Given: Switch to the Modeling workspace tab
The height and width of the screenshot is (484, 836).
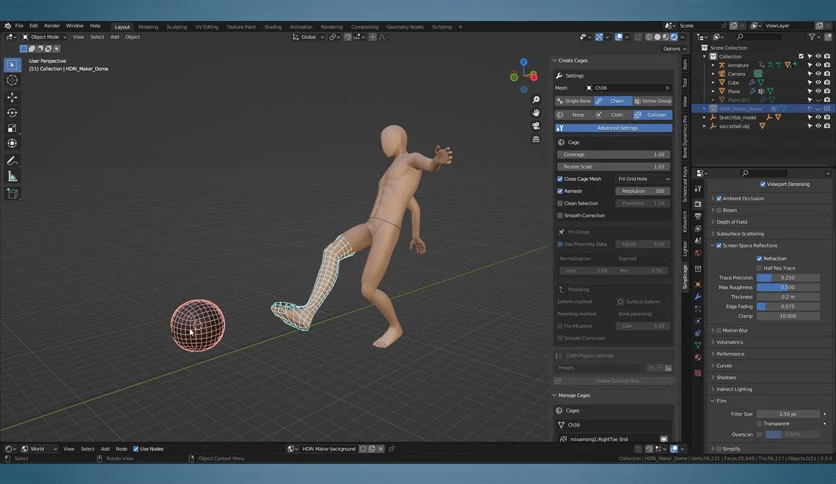Looking at the screenshot, I should [148, 27].
